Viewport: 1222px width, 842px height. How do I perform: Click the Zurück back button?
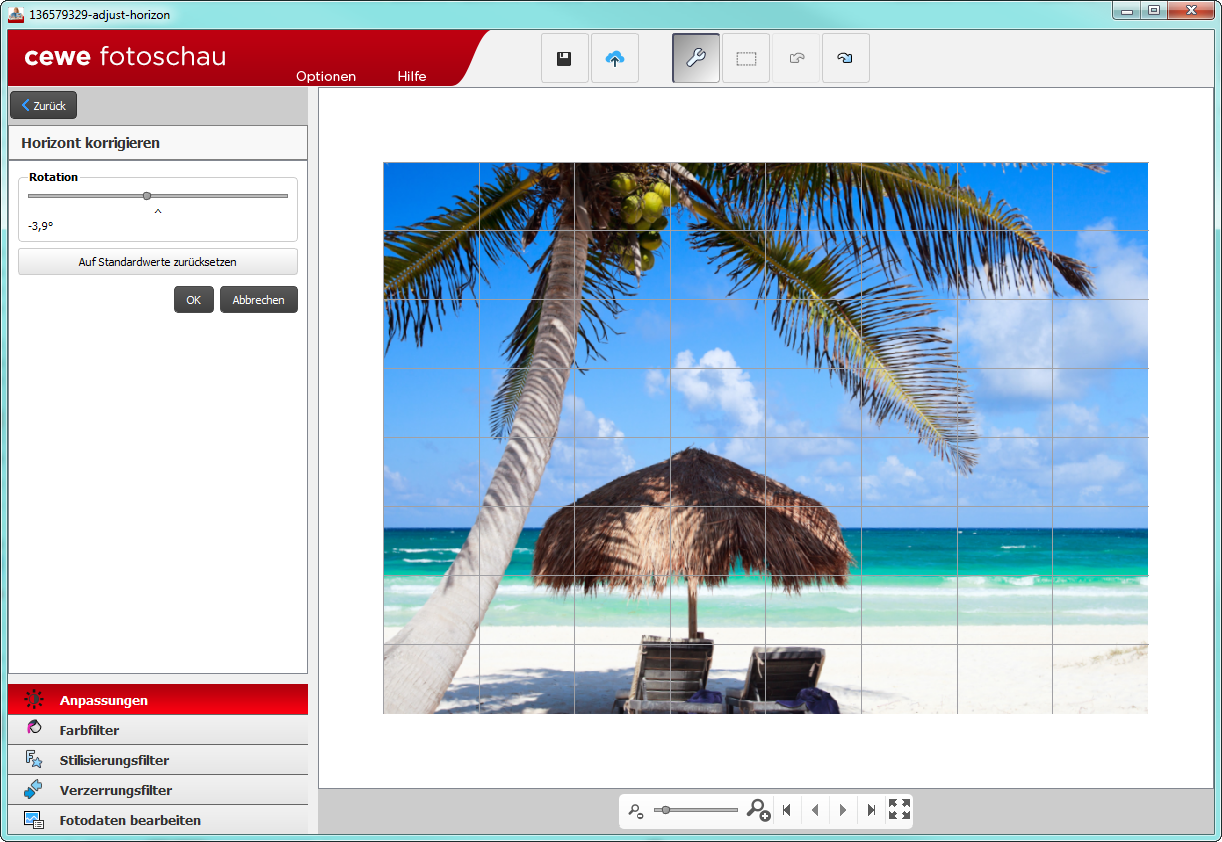click(x=43, y=105)
